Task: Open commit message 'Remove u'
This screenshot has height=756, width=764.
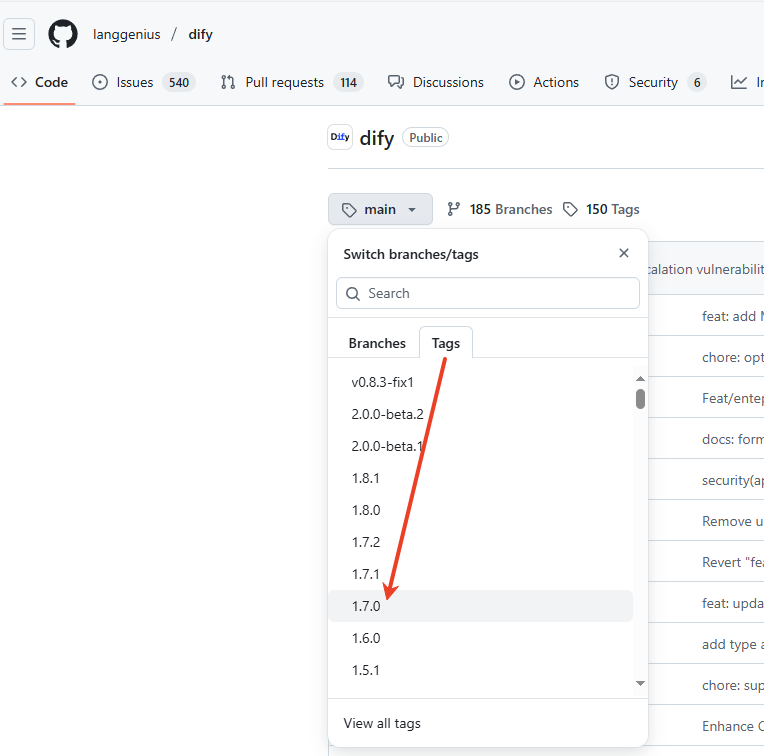Action: (732, 521)
